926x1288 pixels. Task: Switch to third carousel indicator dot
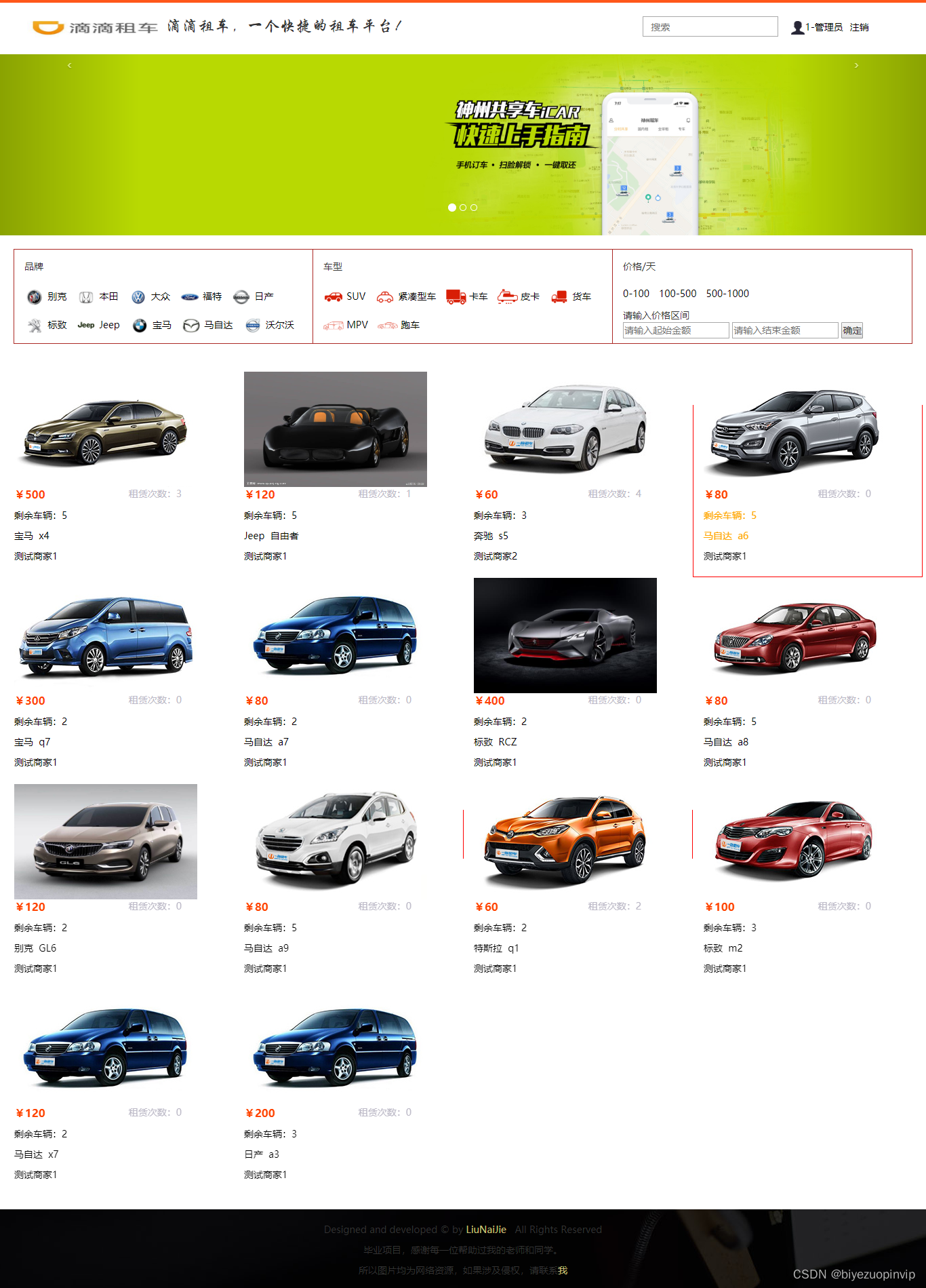[474, 208]
